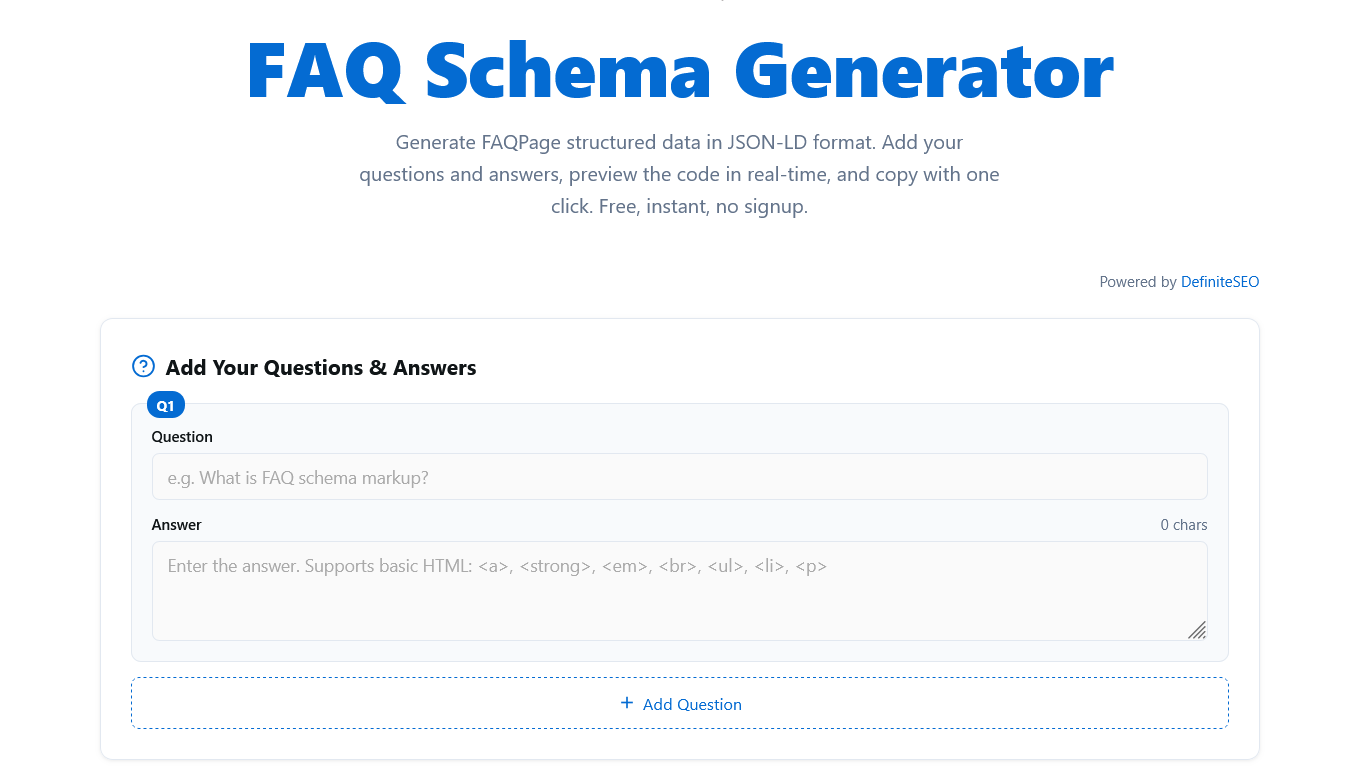1361x780 pixels.
Task: Click the Answer label above the textarea
Action: click(x=177, y=524)
